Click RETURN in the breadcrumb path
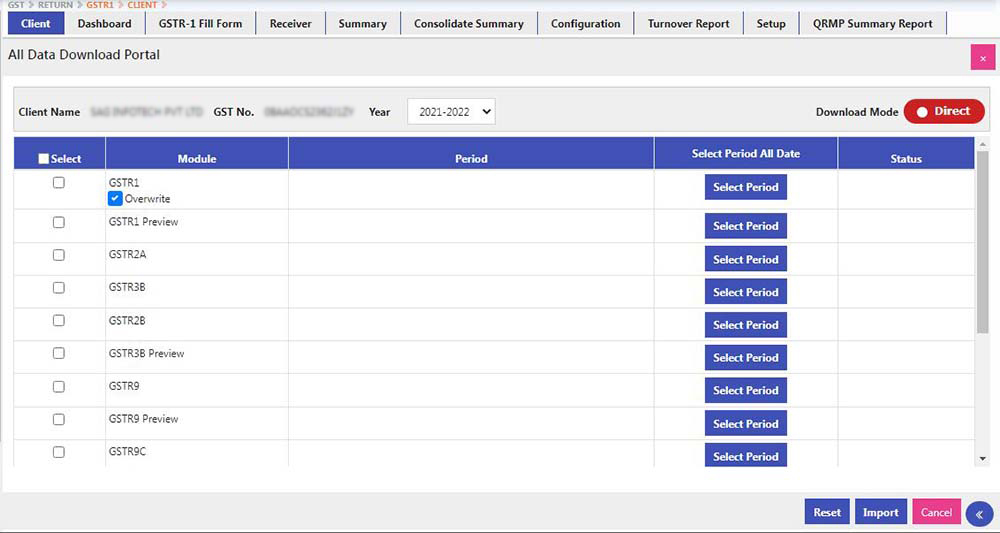Viewport: 1000px width, 533px height. click(54, 5)
